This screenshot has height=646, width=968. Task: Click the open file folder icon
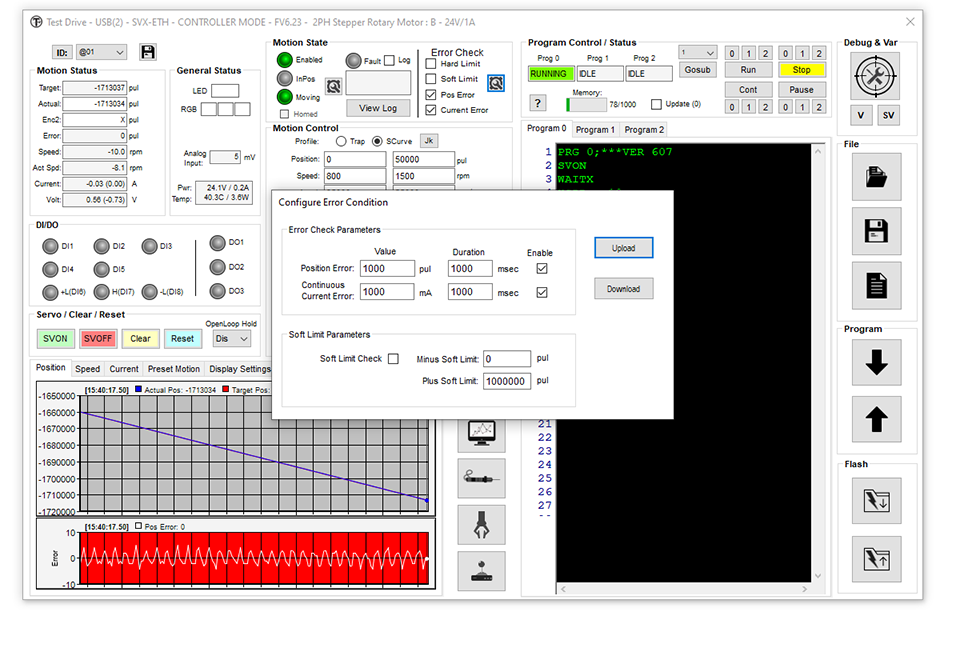(x=876, y=177)
